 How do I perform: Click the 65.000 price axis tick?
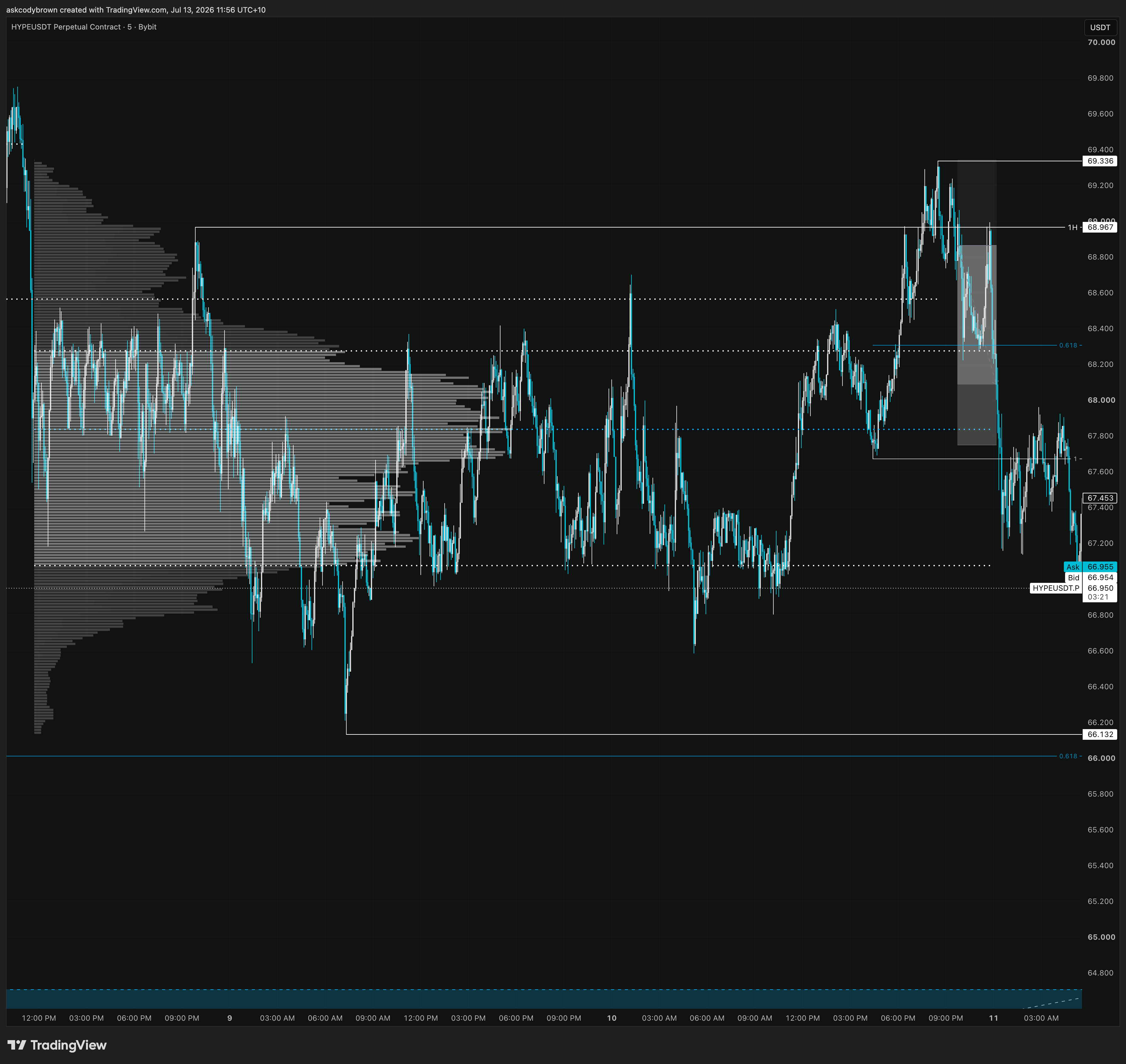[1101, 937]
